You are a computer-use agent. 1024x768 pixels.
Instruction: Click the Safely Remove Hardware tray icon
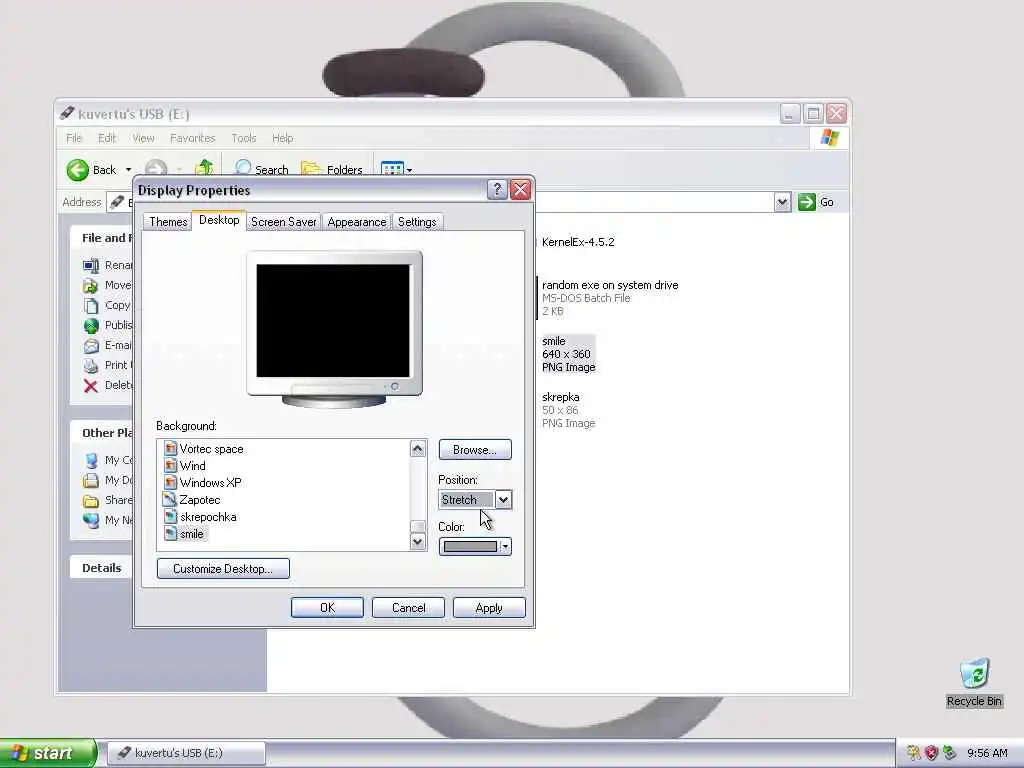pyautogui.click(x=950, y=753)
